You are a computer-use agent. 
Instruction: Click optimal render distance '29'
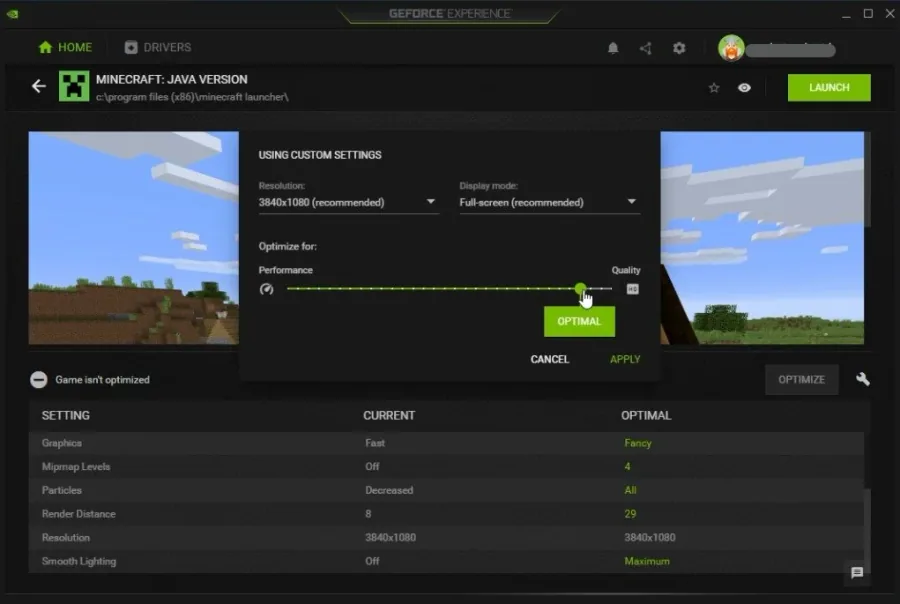(x=630, y=514)
